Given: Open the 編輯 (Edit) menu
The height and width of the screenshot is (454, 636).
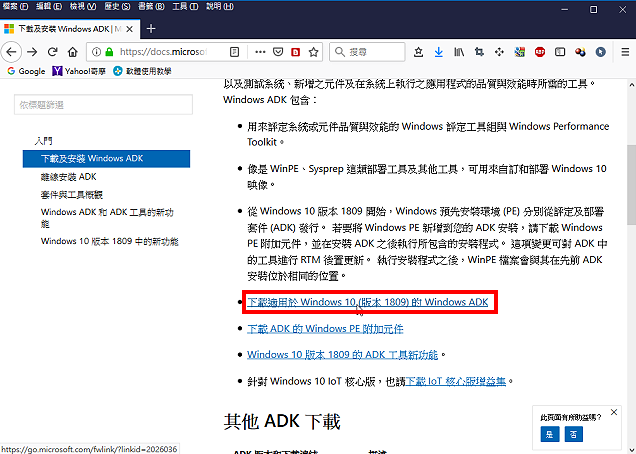Looking at the screenshot, I should (49, 6).
